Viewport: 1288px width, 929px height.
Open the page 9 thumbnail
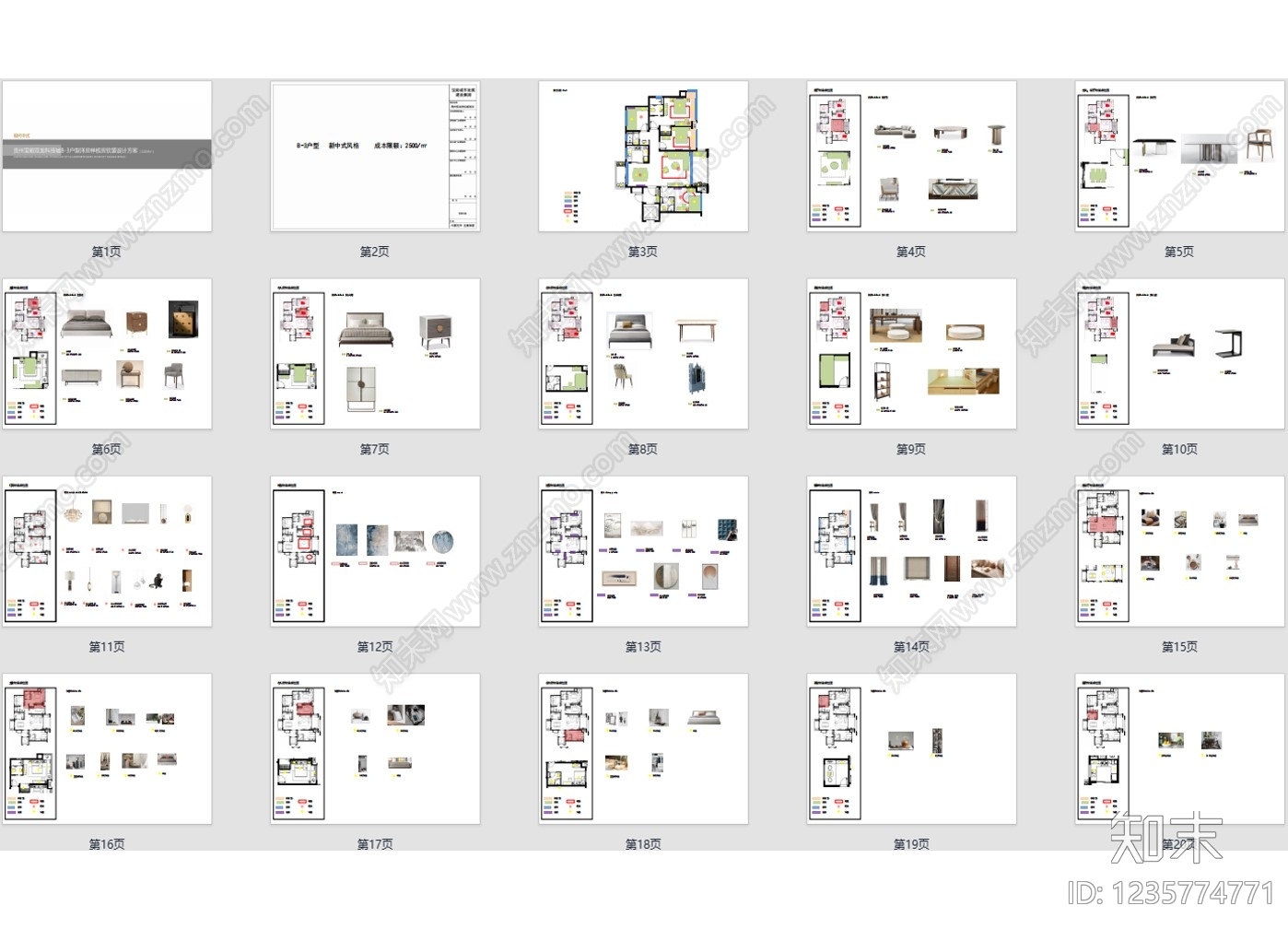point(911,354)
